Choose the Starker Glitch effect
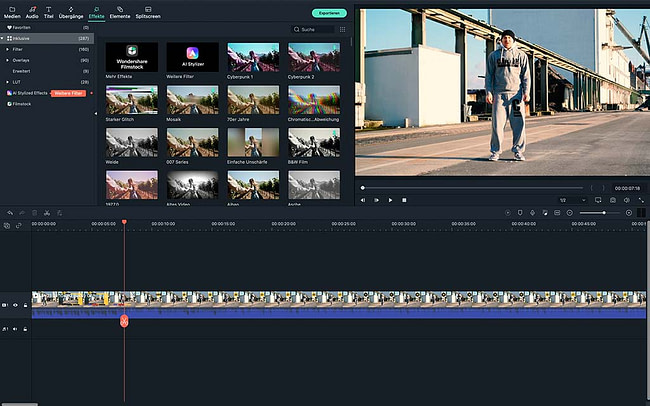Image resolution: width=650 pixels, height=406 pixels. click(132, 100)
